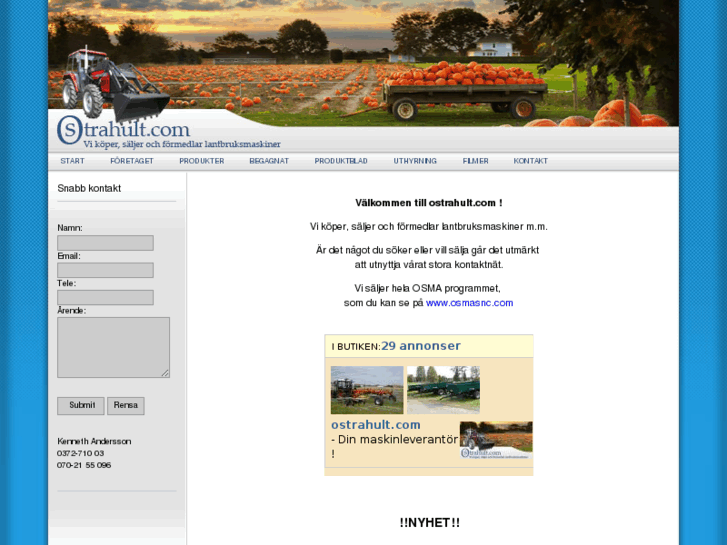Open the KONTAKT page
The width and height of the screenshot is (727, 545).
coord(530,161)
